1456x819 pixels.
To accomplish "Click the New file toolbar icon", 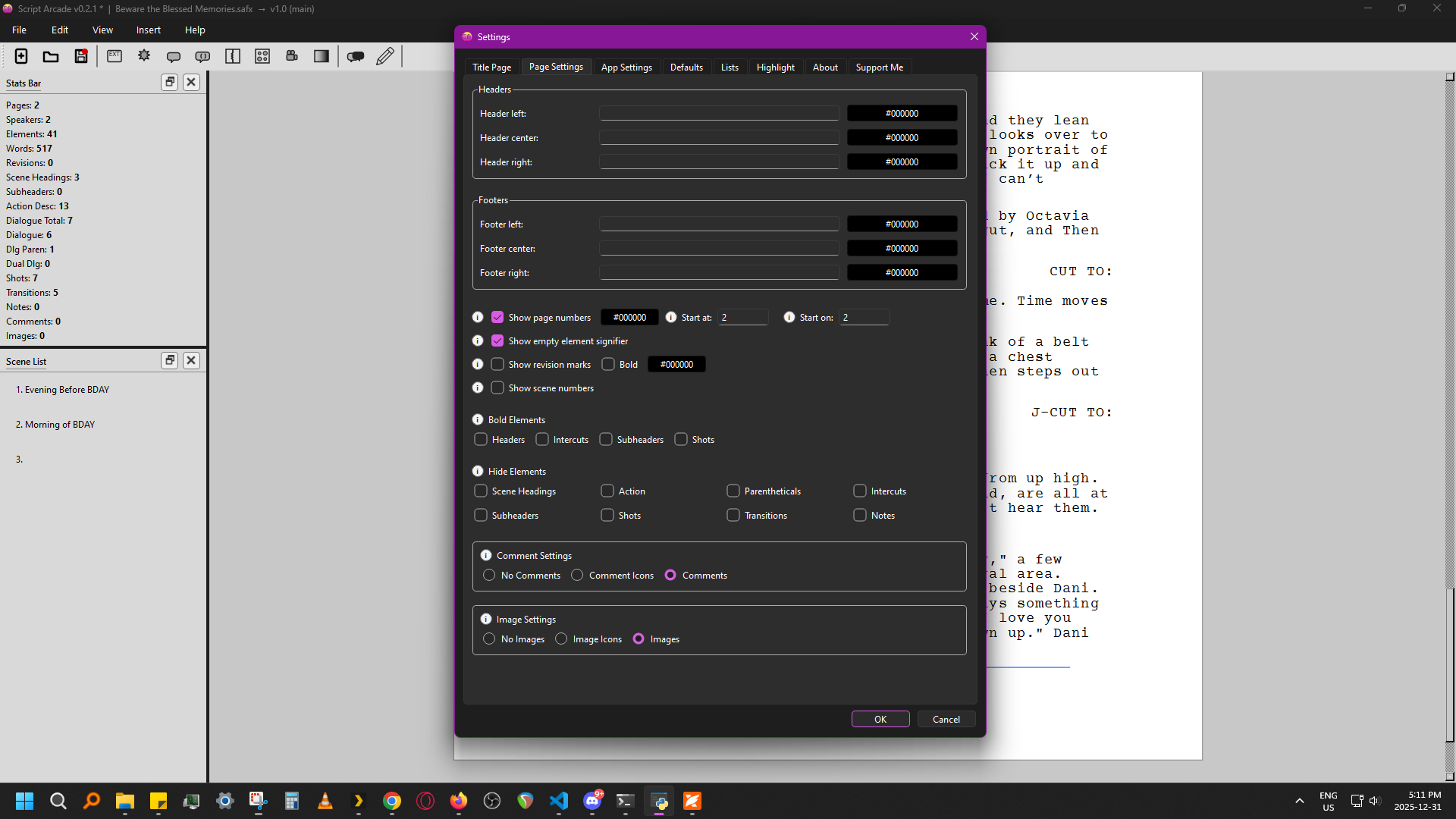I will [x=21, y=56].
